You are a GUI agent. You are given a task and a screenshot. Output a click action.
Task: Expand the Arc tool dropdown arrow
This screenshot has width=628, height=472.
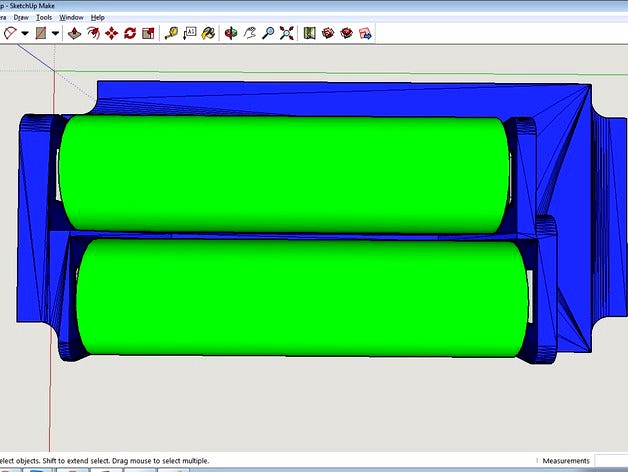coord(24,33)
